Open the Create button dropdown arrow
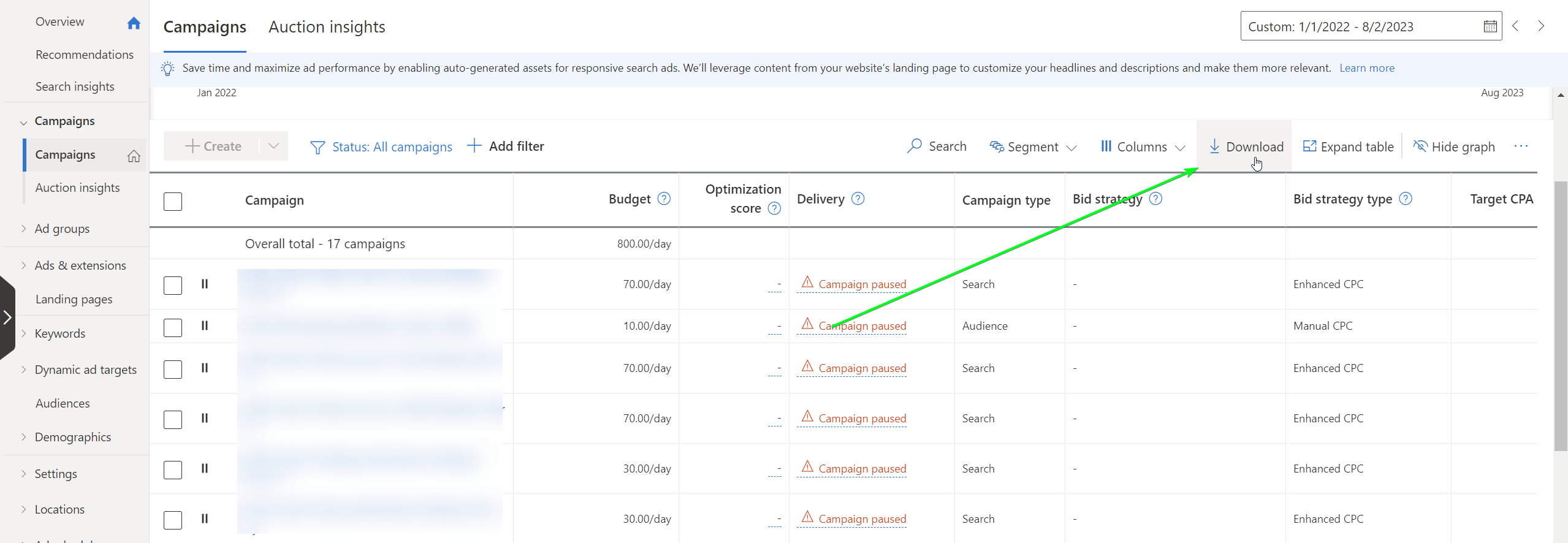Screen dimensions: 1568x543 (x=273, y=146)
